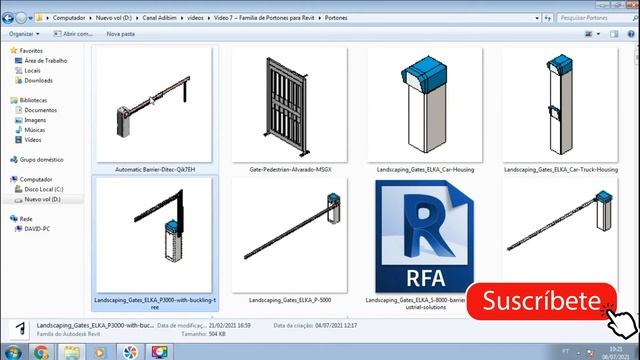This screenshot has width=640, height=360.
Task: Click Portones in the address breadcrumb
Action: (x=336, y=18)
